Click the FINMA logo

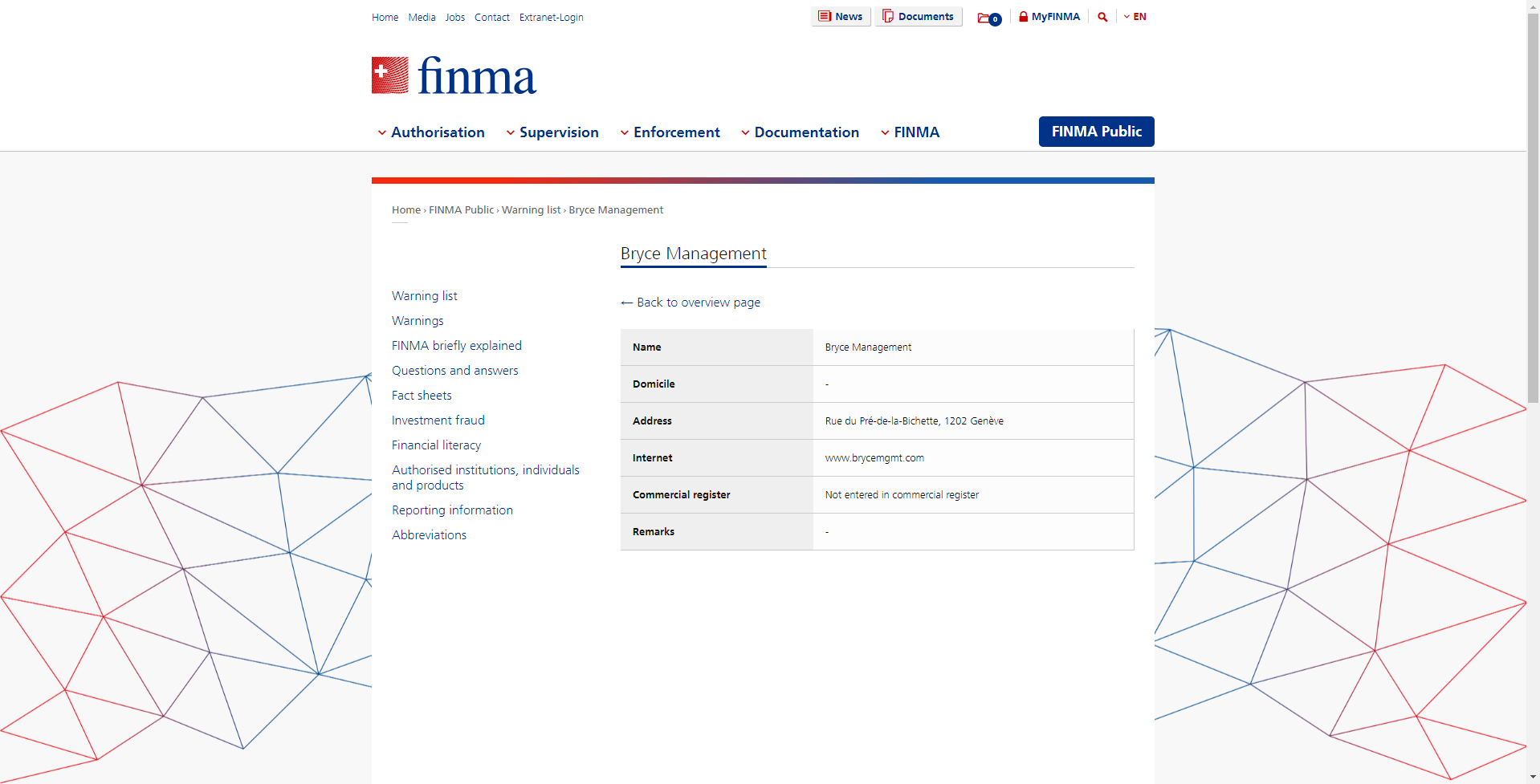454,76
